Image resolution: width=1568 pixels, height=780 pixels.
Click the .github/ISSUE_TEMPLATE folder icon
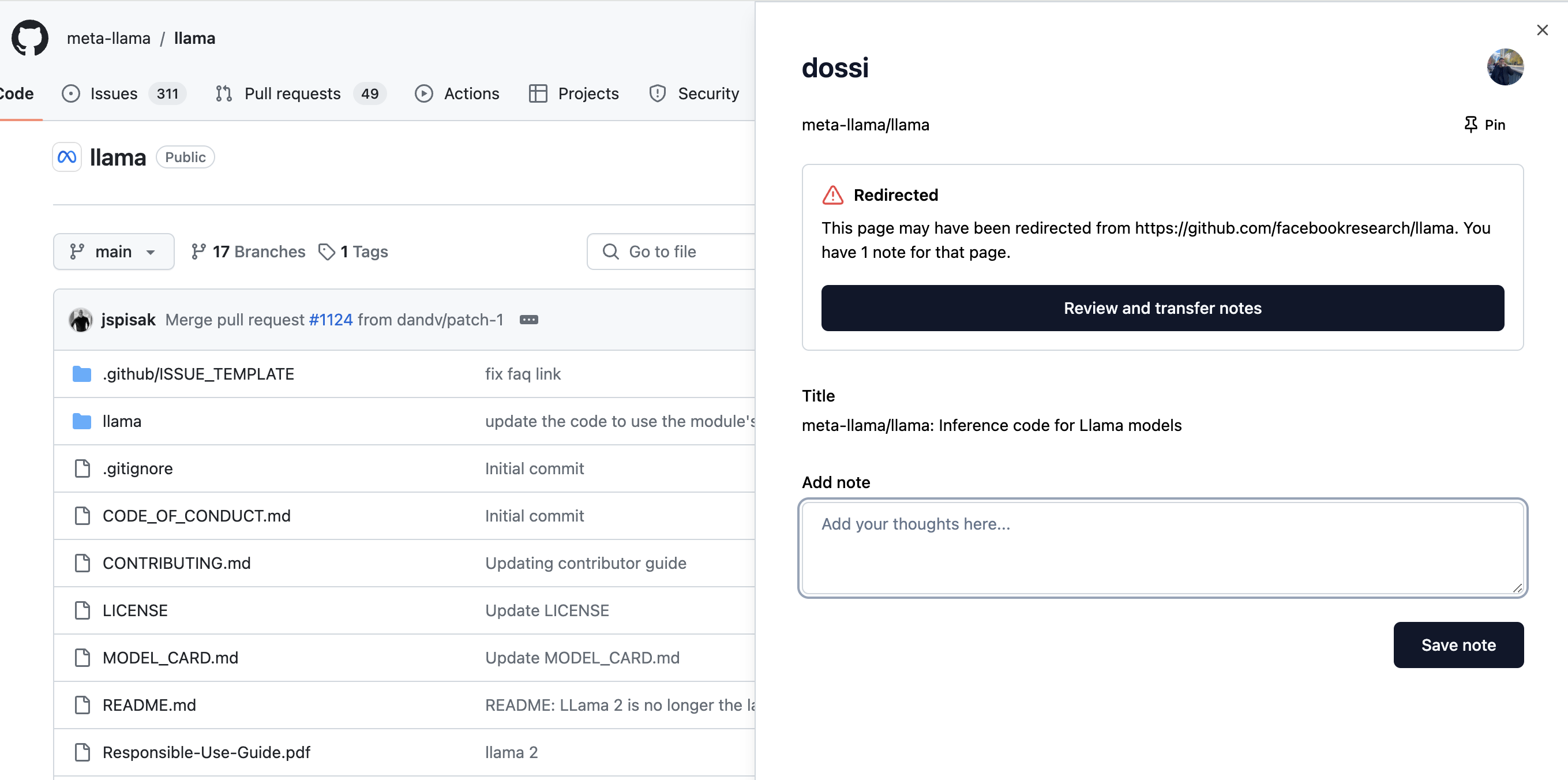pyautogui.click(x=81, y=374)
